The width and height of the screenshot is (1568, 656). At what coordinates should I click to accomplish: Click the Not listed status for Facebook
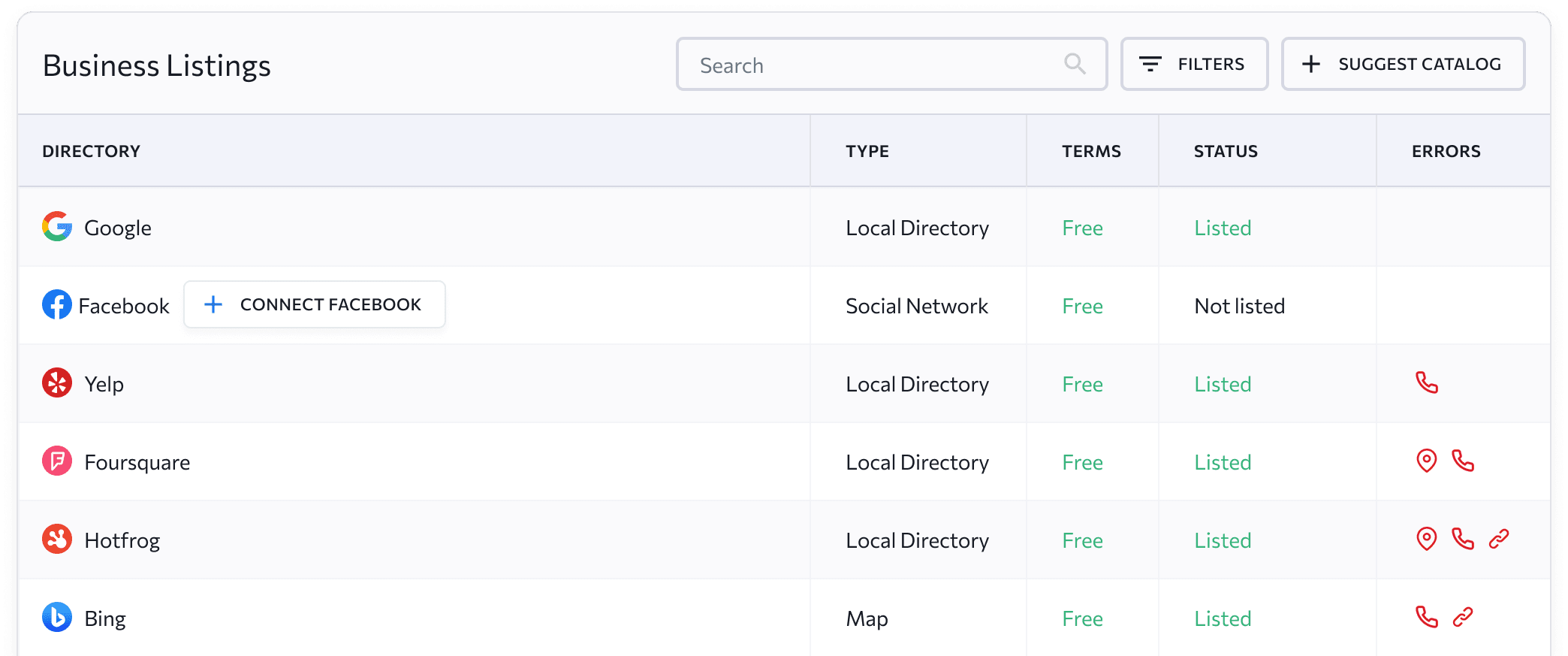tap(1240, 306)
